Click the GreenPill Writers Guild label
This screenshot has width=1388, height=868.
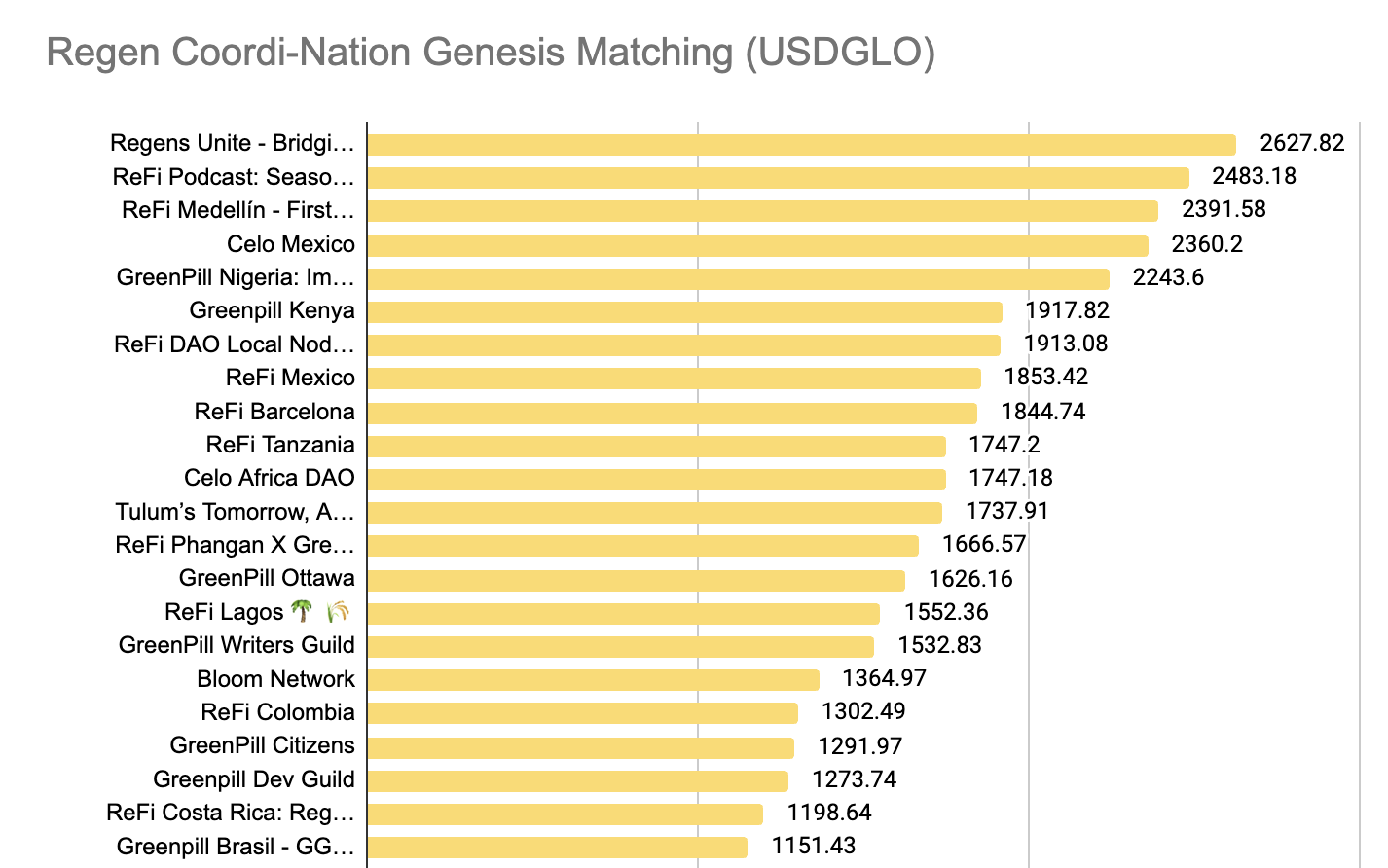(237, 645)
